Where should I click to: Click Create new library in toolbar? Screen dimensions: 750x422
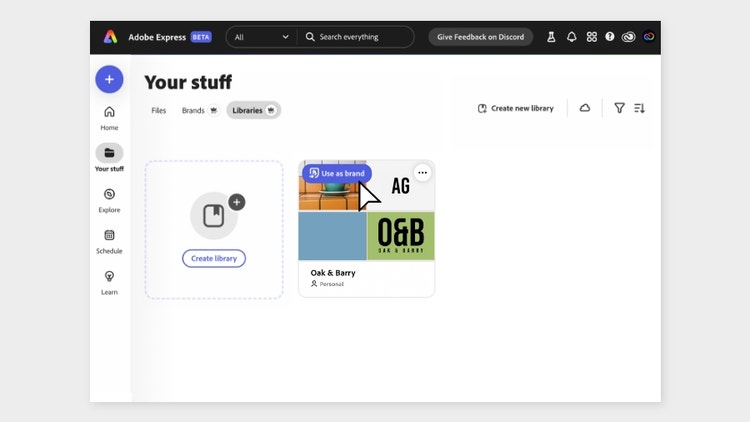516,108
